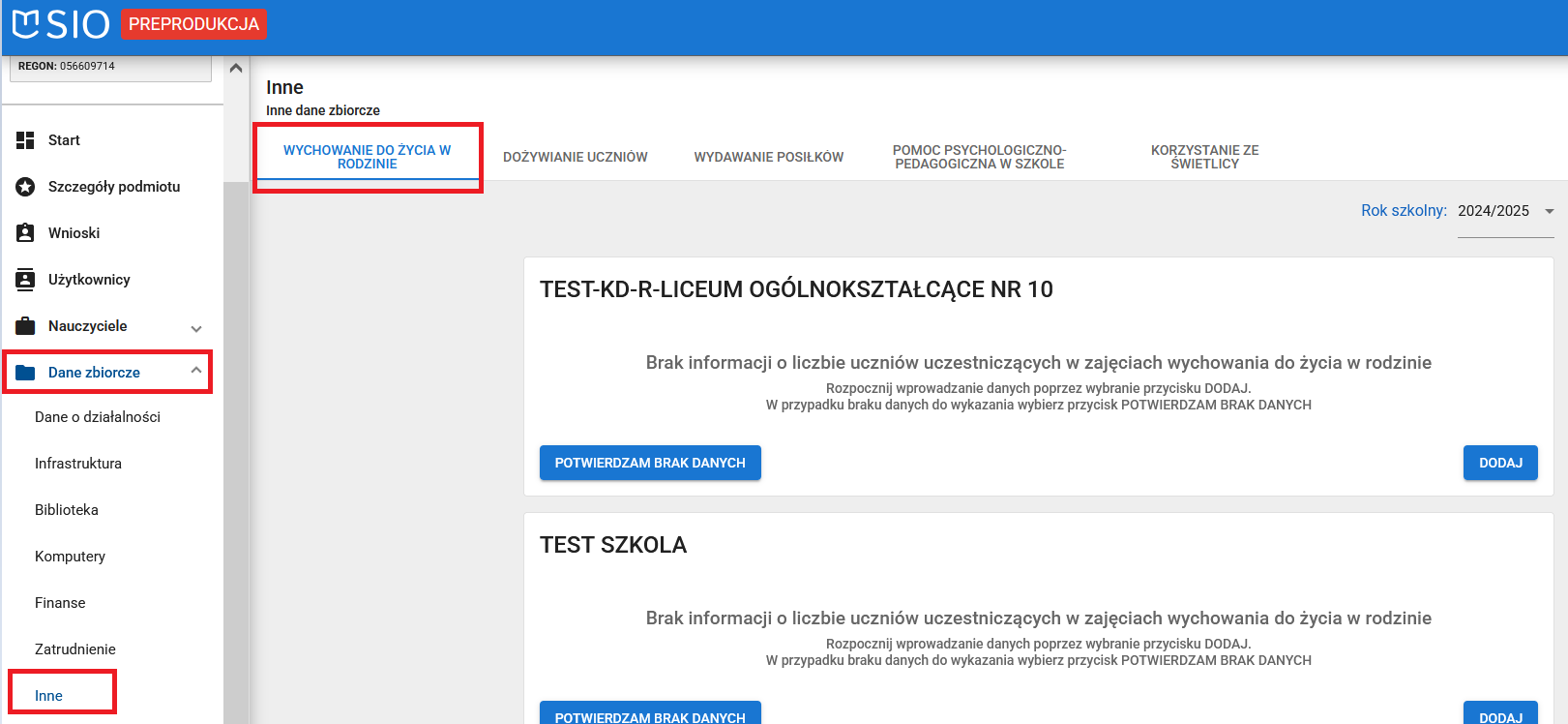Click the SIO logo in header
This screenshot has height=724, width=1568.
click(x=60, y=24)
